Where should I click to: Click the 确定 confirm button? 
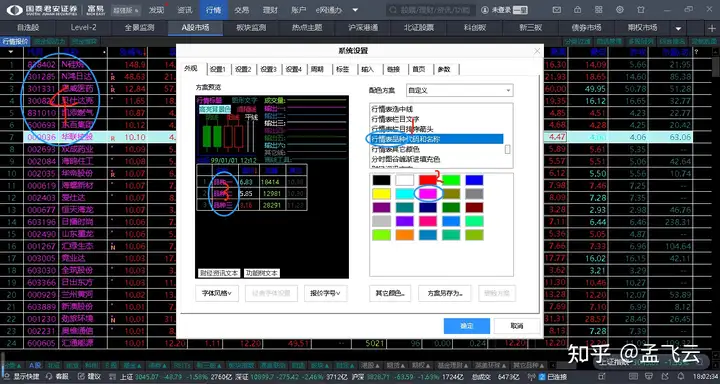(x=467, y=326)
